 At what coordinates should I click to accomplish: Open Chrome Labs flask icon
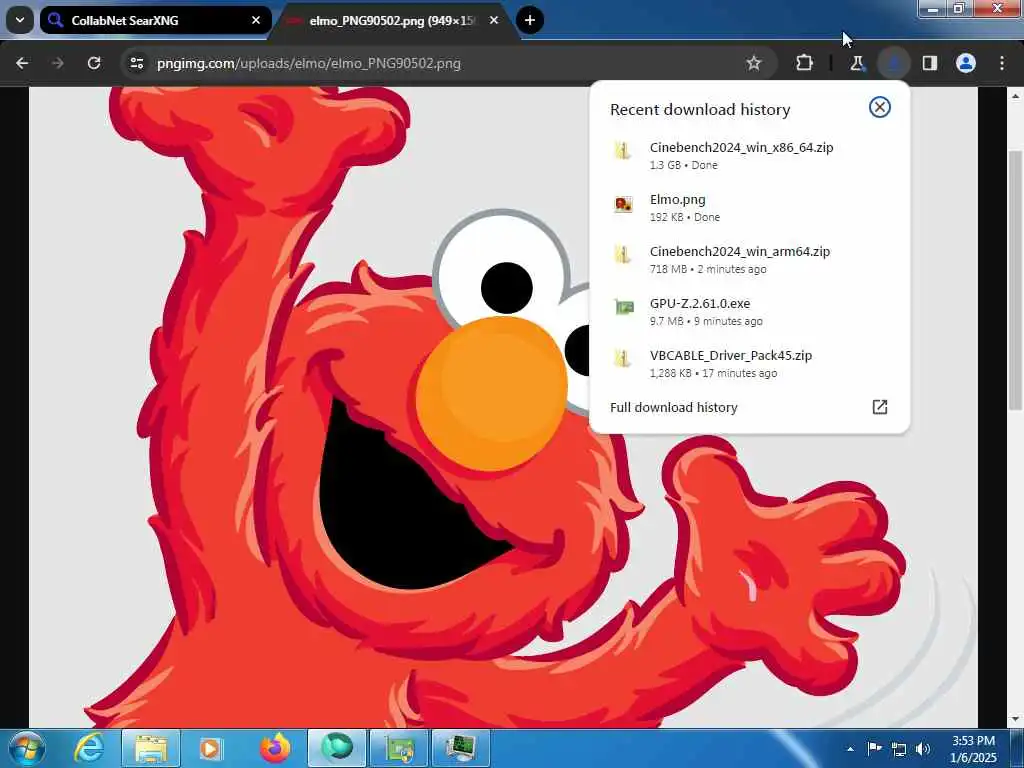[857, 63]
